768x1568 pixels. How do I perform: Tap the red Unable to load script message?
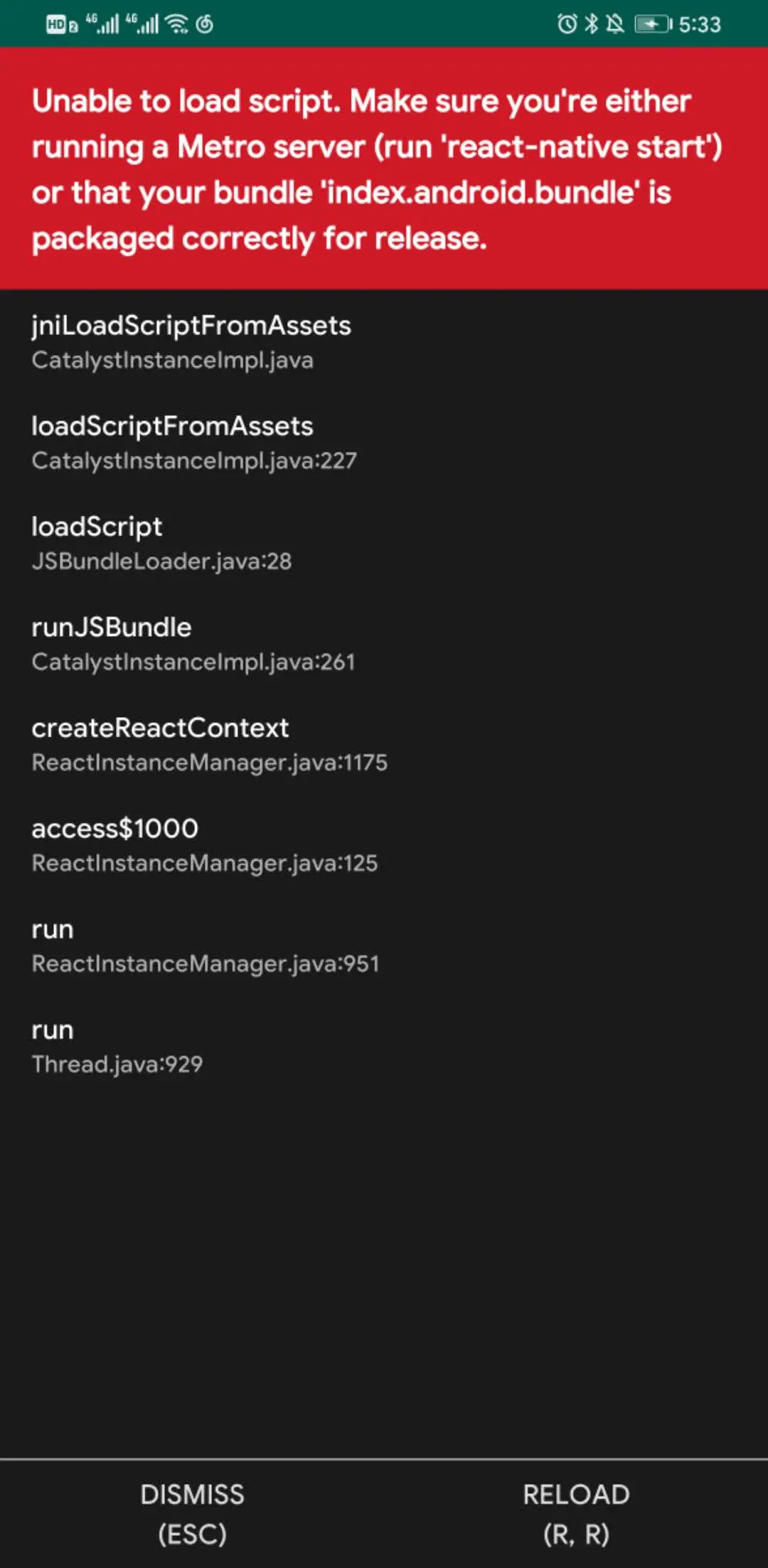click(377, 169)
